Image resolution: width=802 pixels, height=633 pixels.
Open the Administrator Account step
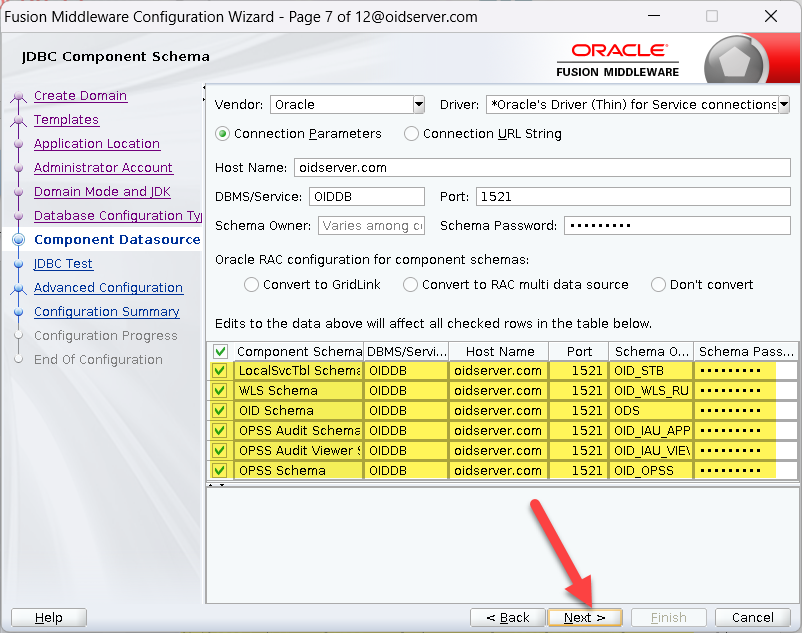click(103, 168)
